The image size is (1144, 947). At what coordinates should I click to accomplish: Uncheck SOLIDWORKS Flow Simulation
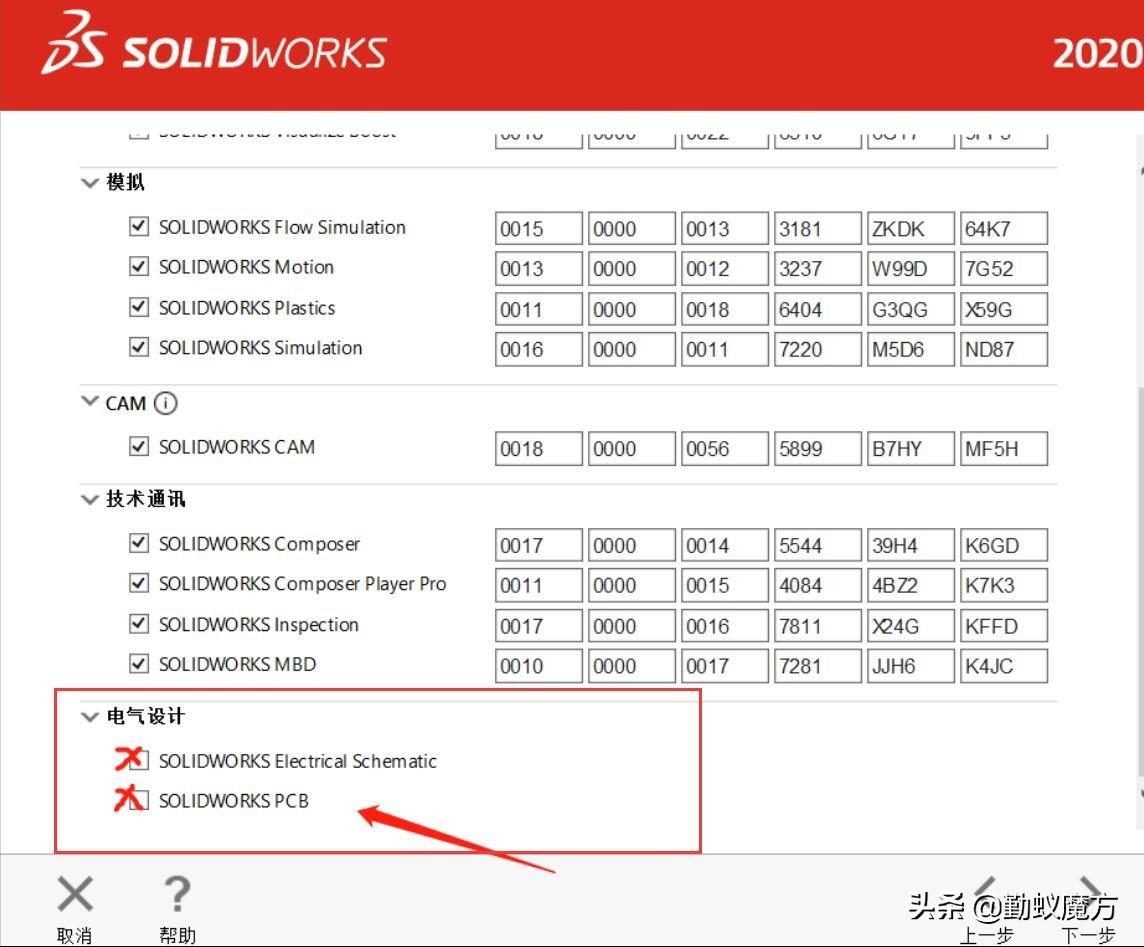[x=139, y=227]
